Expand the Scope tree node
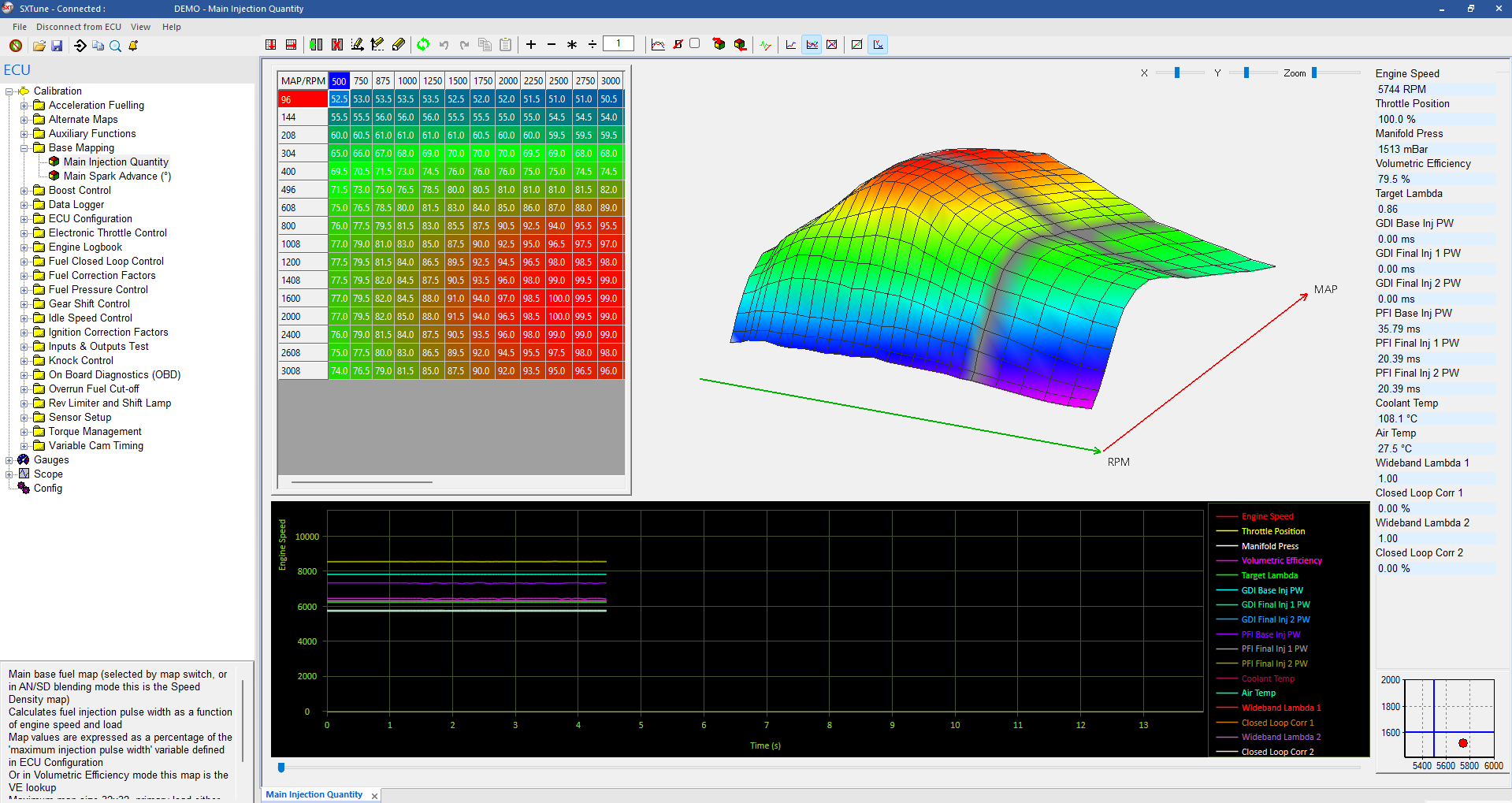Viewport: 1512px width, 803px height. click(x=9, y=474)
